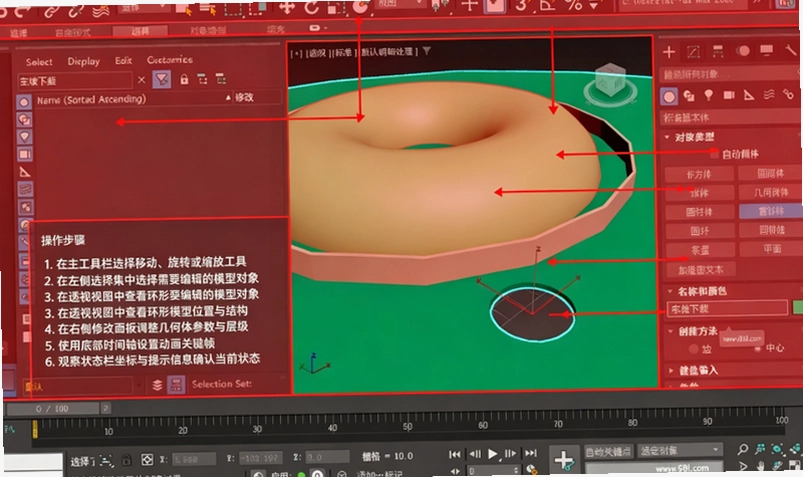Open the Create tab plus icon
Image resolution: width=803 pixels, height=477 pixels.
[x=669, y=52]
